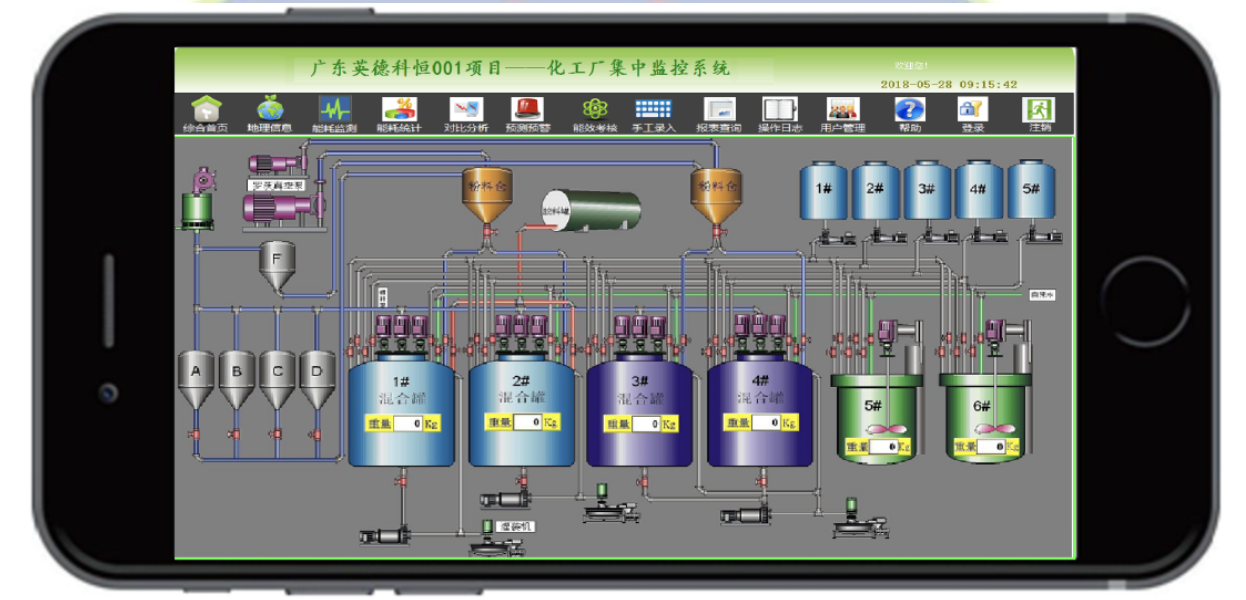1246x600 pixels.
Task: Click the 注销 logout icon
Action: (1039, 109)
